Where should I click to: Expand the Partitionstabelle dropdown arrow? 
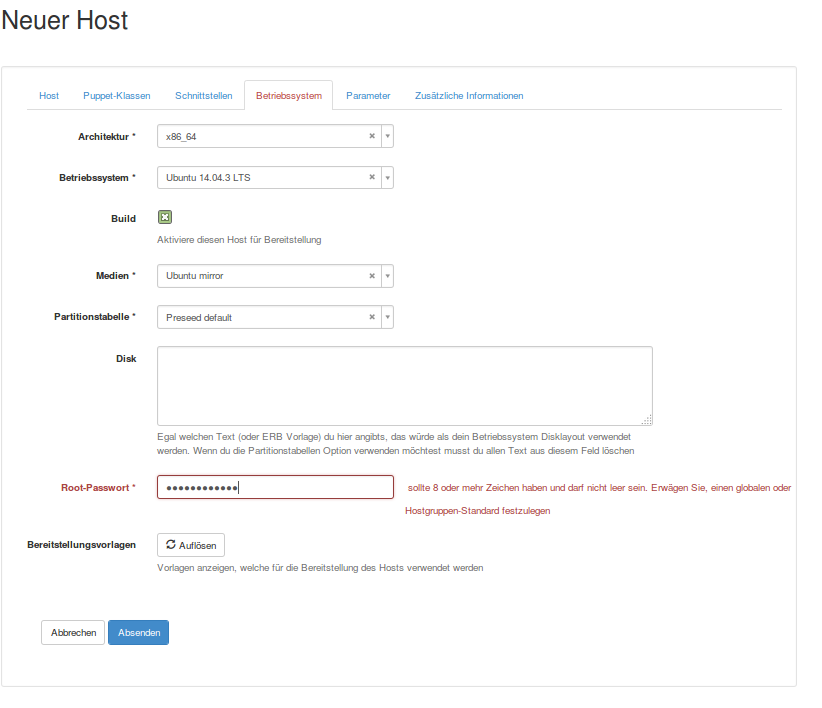pyautogui.click(x=387, y=318)
